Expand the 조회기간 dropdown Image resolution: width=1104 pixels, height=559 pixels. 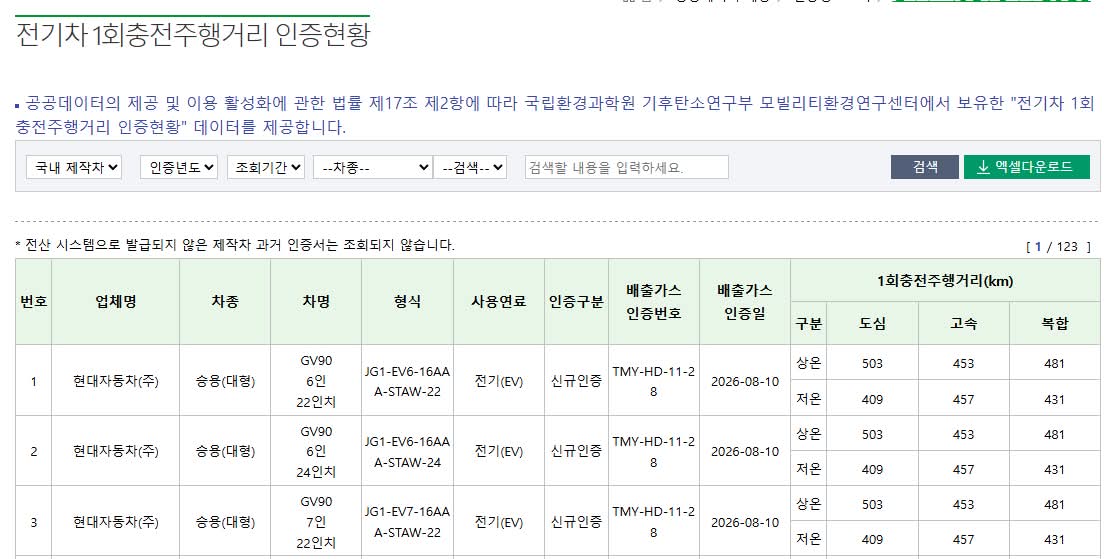click(265, 168)
